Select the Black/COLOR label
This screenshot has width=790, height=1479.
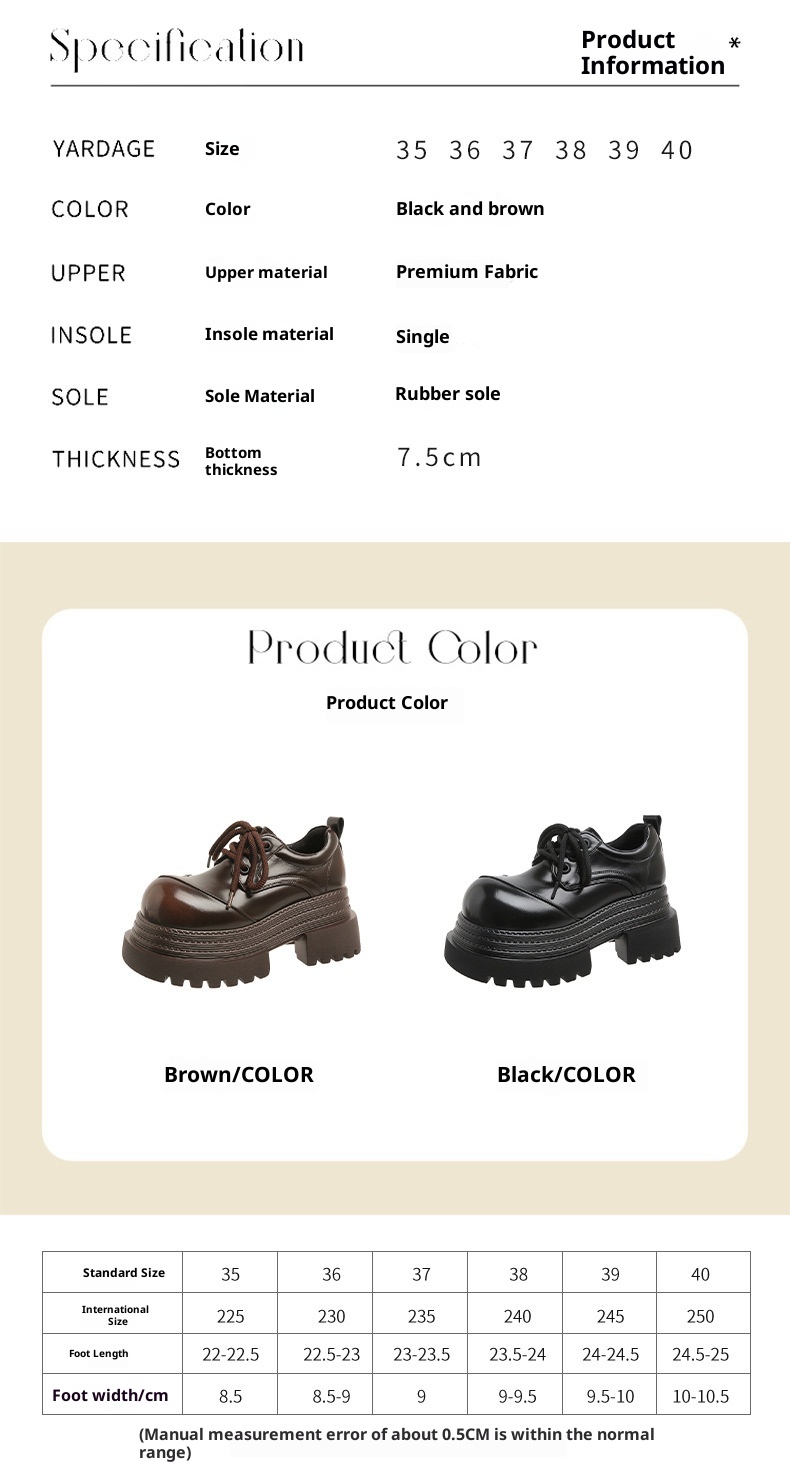coord(566,1075)
